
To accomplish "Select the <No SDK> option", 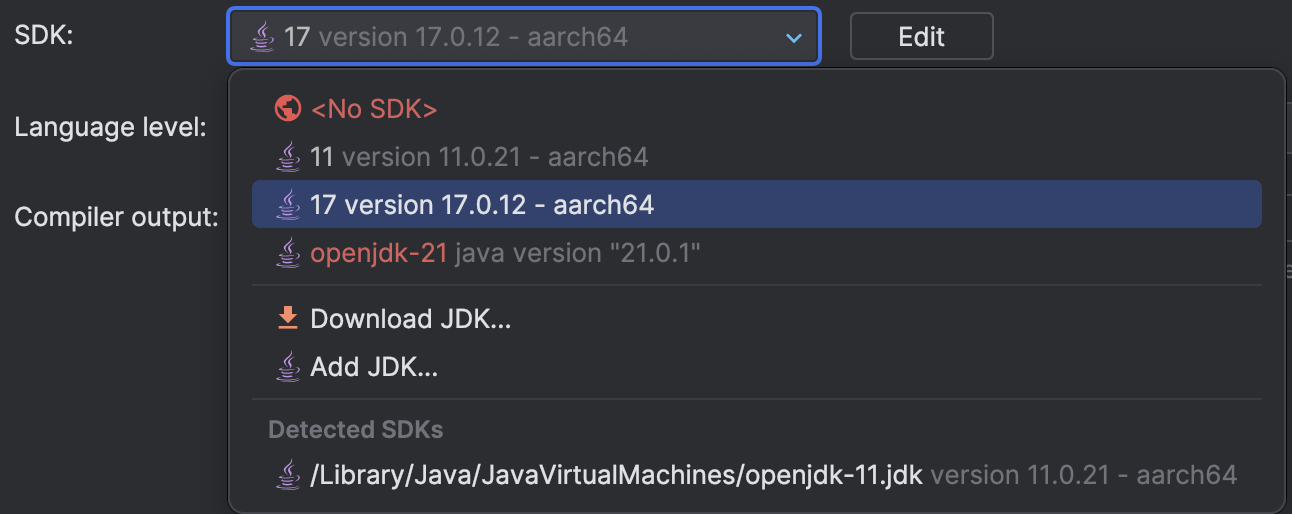I will point(757,109).
